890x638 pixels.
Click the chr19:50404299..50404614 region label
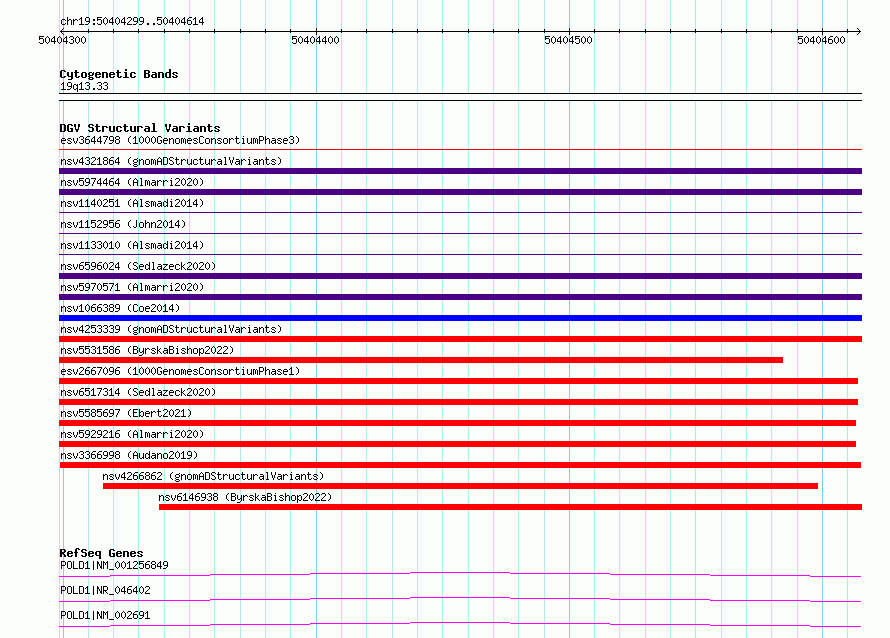[x=132, y=22]
